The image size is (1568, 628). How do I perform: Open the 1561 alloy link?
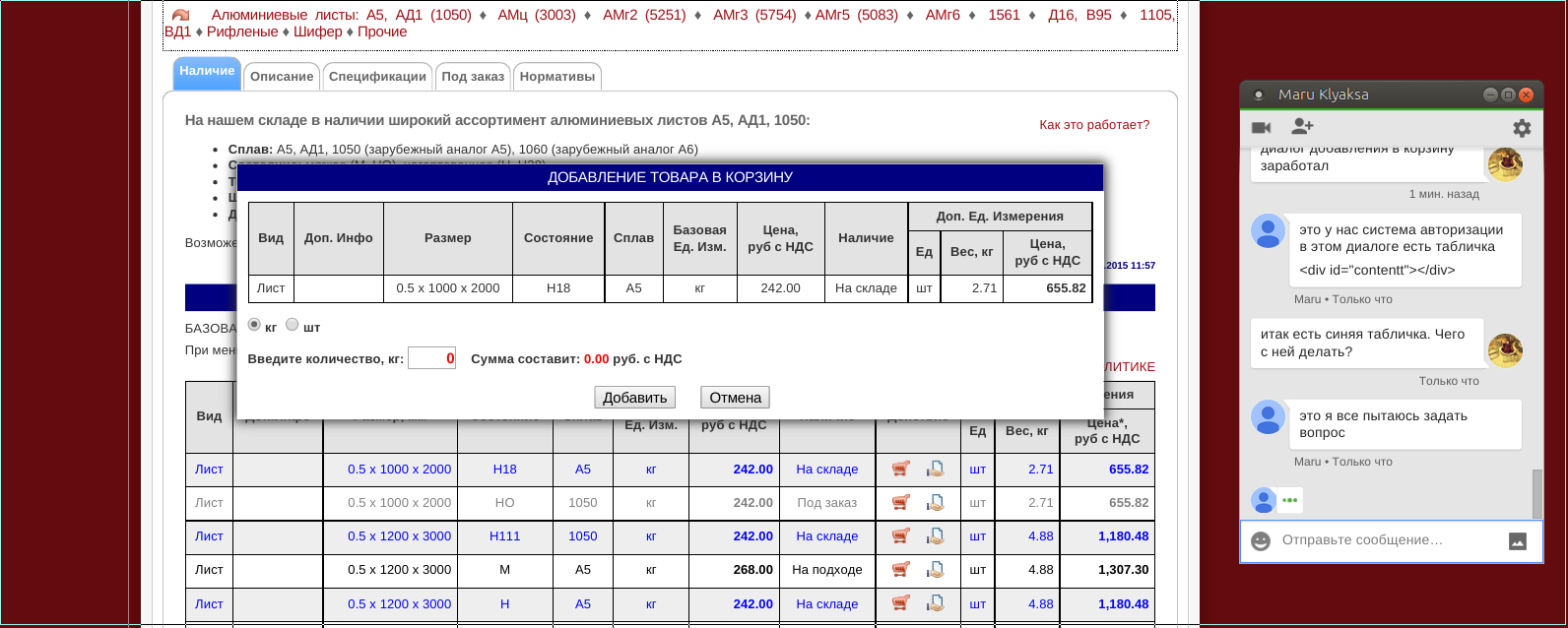pos(1005,15)
